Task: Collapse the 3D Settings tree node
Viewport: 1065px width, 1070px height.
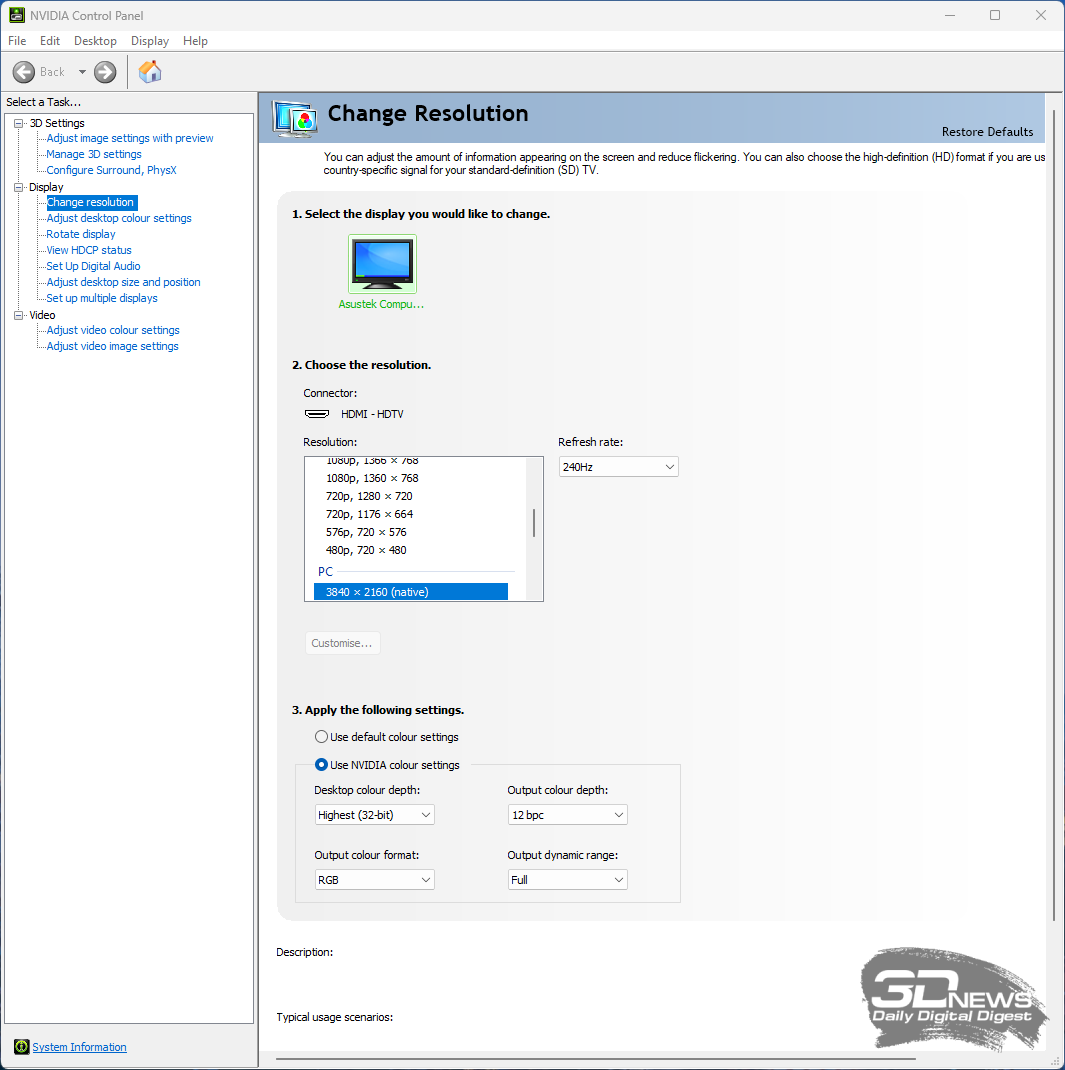Action: click(18, 124)
